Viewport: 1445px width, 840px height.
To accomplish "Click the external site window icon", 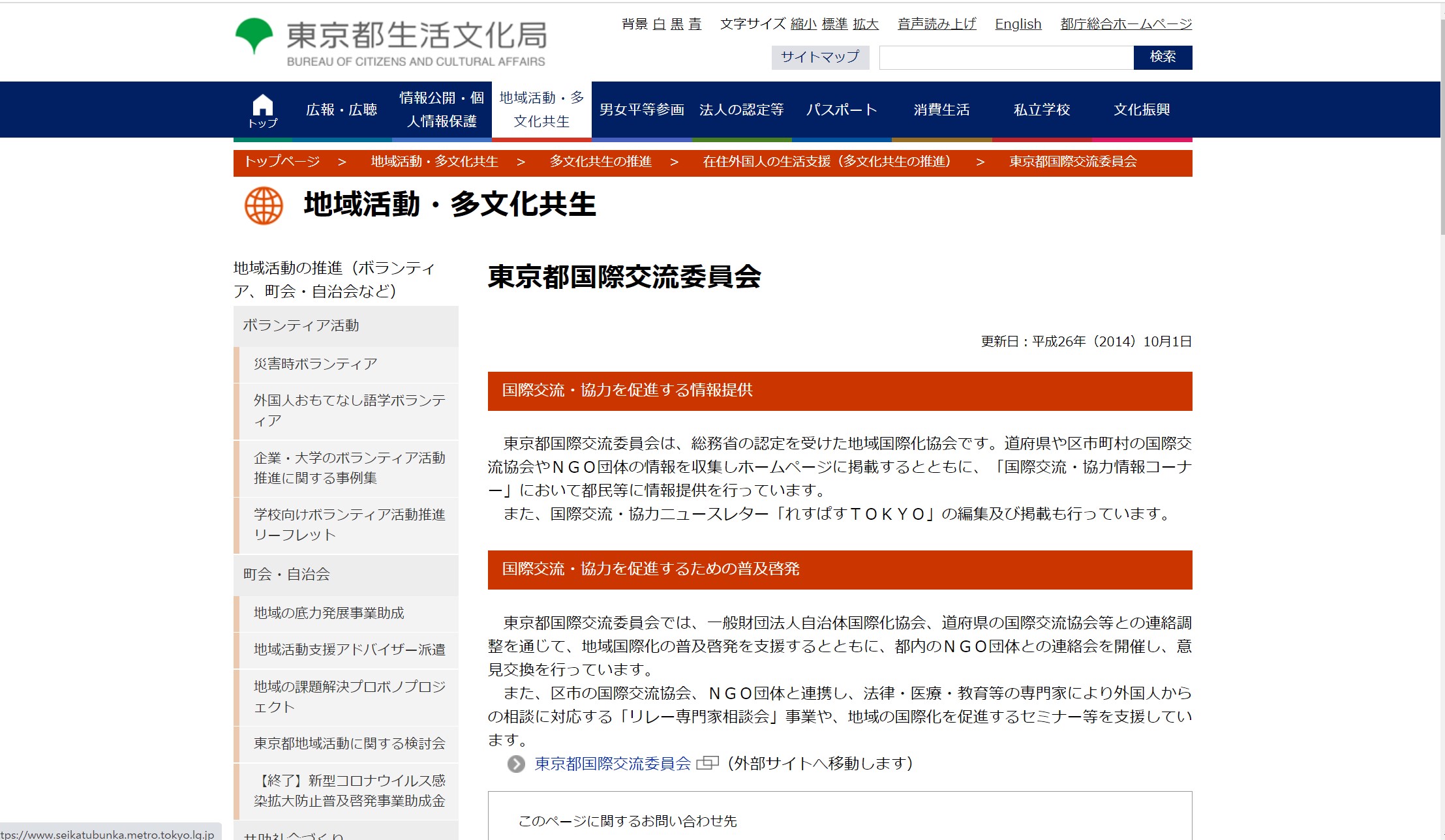I will pos(707,763).
